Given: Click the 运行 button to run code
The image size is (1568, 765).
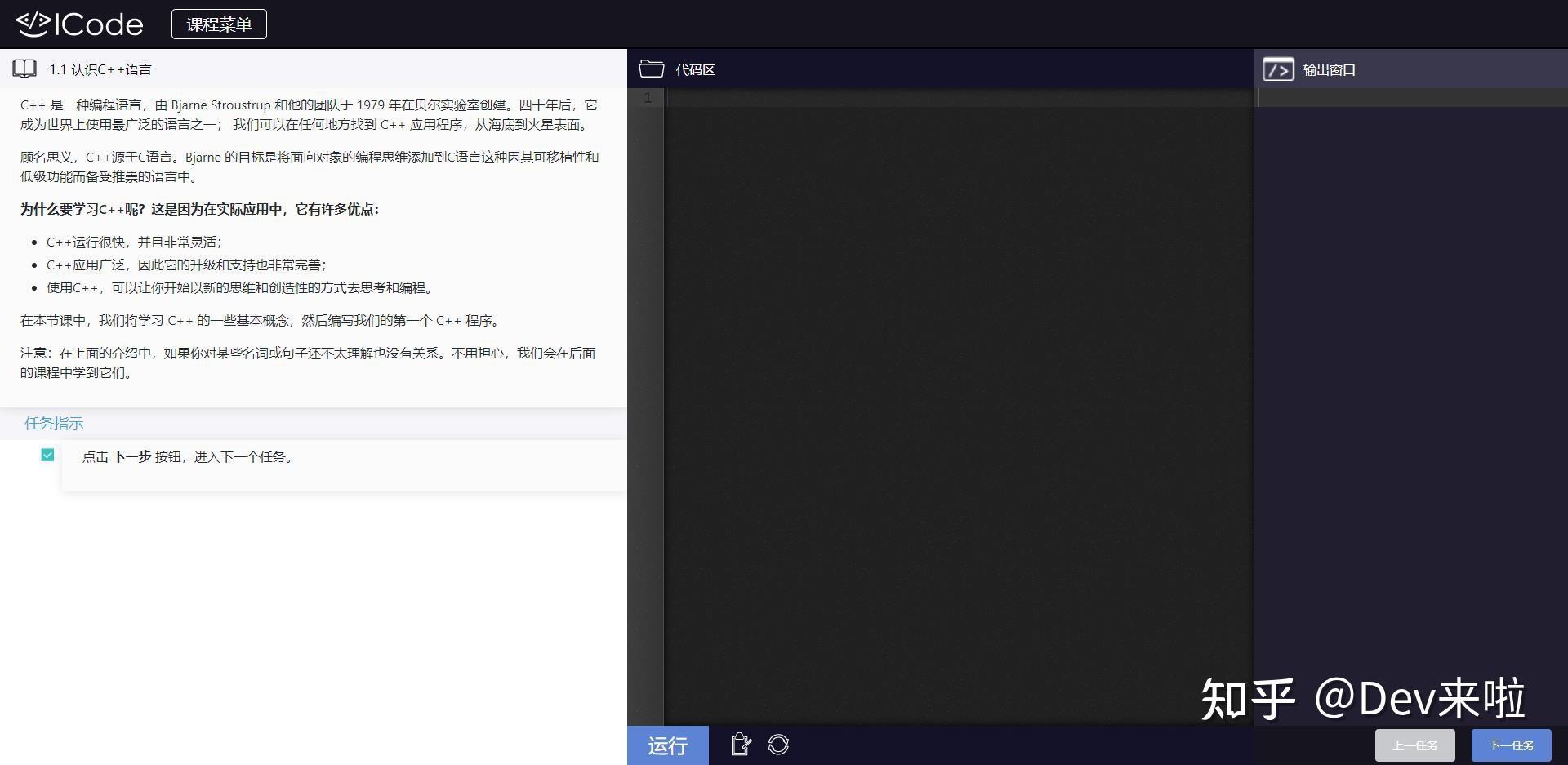Looking at the screenshot, I should (667, 745).
